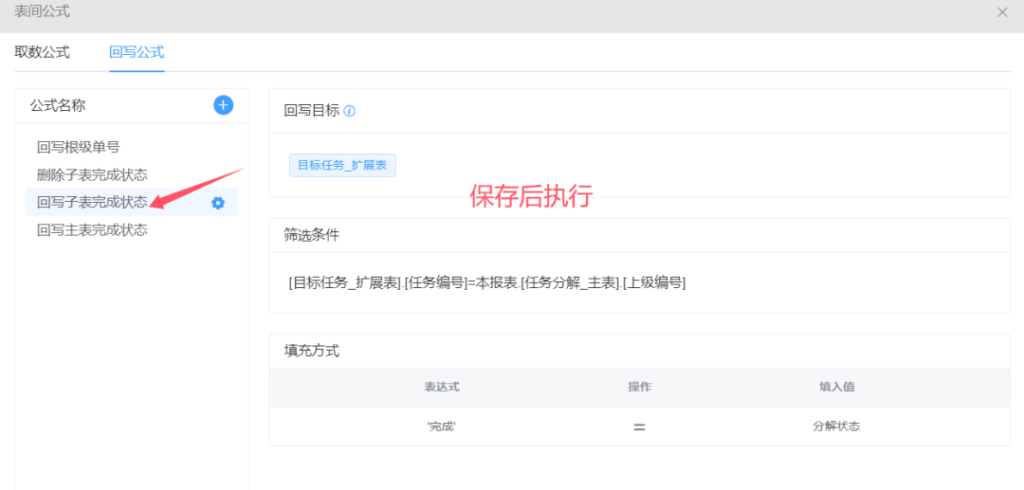Click the 筛选条件 expression text
Viewport: 1024px width, 490px height.
point(487,283)
